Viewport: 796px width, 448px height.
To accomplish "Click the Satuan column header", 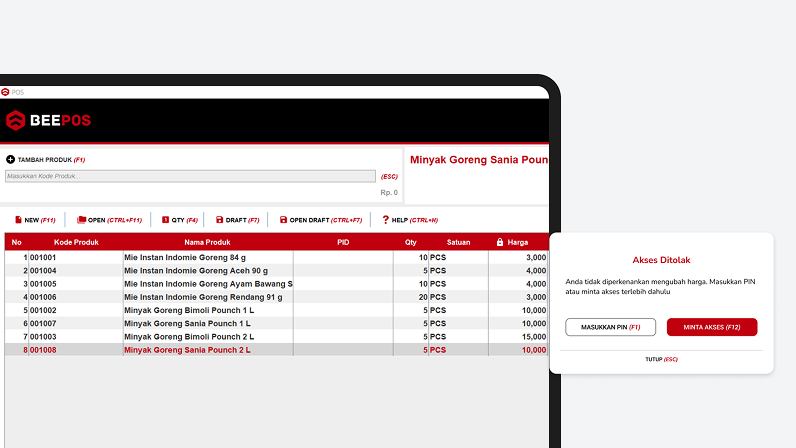I will coord(458,242).
